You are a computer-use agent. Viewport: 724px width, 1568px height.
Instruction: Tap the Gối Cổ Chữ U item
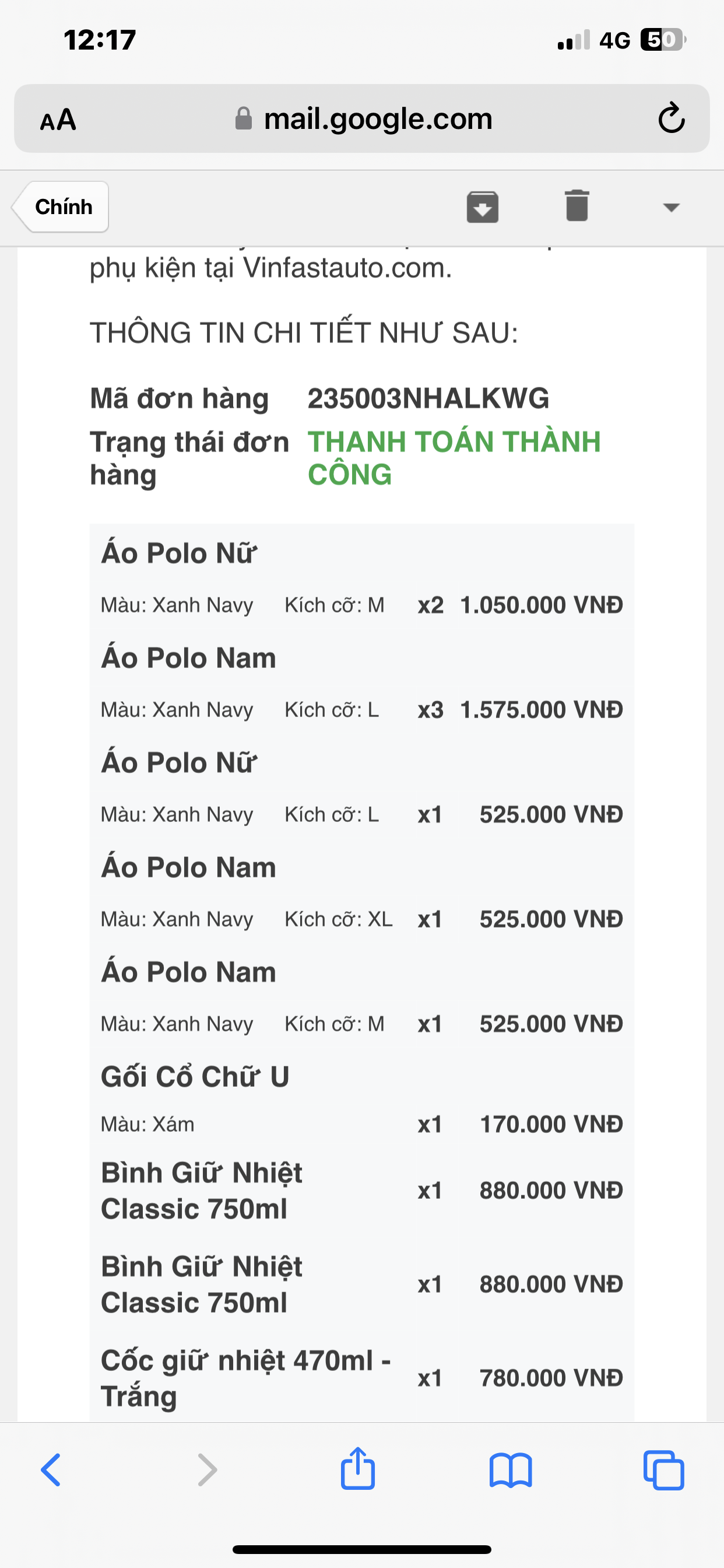[195, 1076]
